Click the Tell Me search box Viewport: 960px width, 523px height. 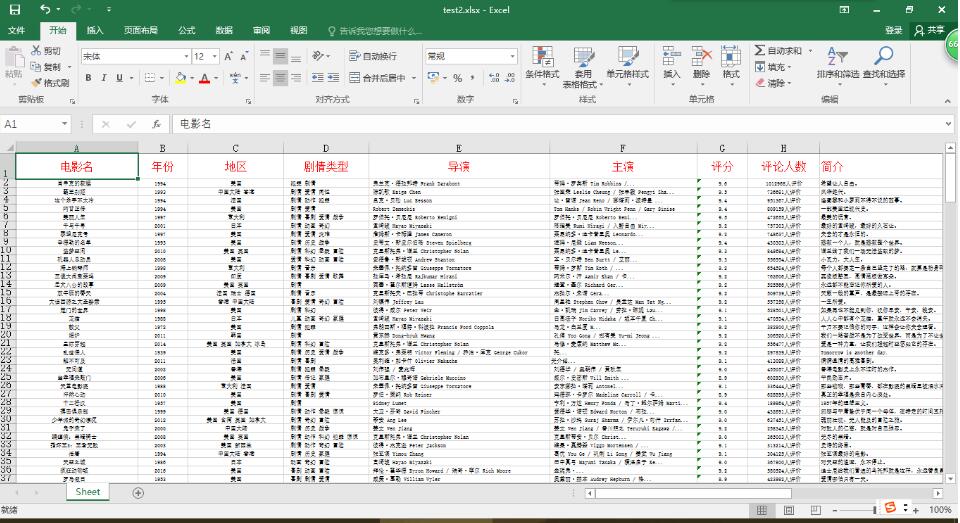pyautogui.click(x=375, y=31)
